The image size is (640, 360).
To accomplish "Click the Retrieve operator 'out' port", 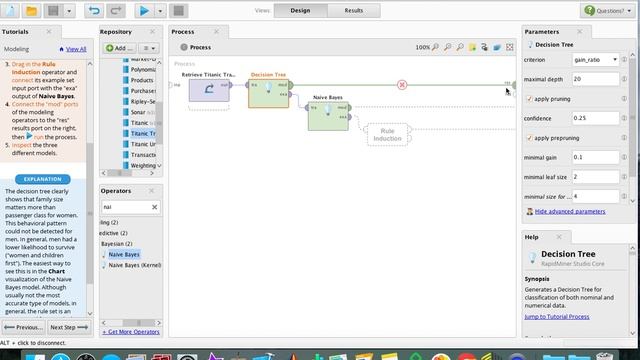I will point(231,85).
